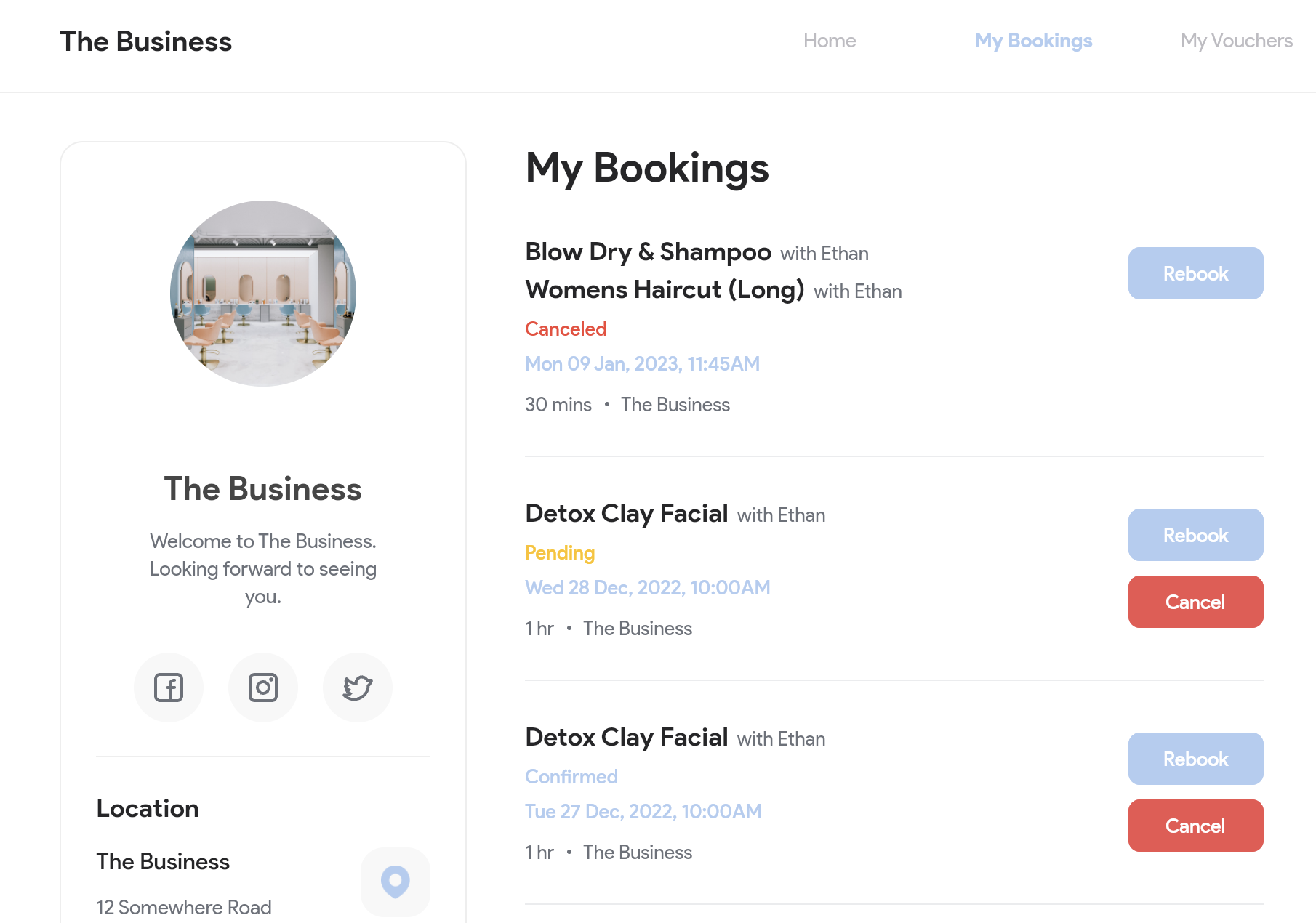Viewport: 1316px width, 923px height.
Task: Rebook the canceled Blow Dry & Shampoo booking
Action: tap(1196, 273)
